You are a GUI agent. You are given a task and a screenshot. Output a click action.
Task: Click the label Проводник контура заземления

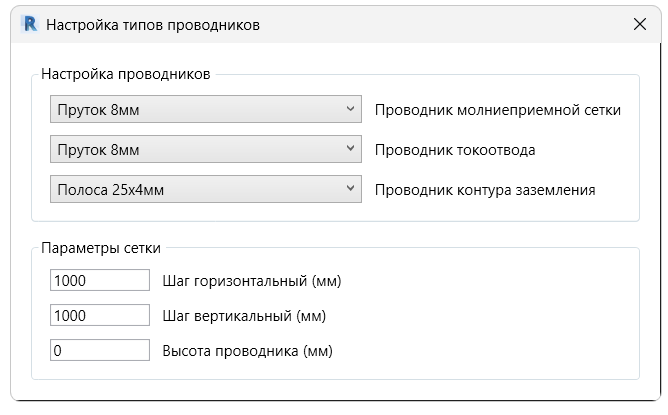coord(485,190)
